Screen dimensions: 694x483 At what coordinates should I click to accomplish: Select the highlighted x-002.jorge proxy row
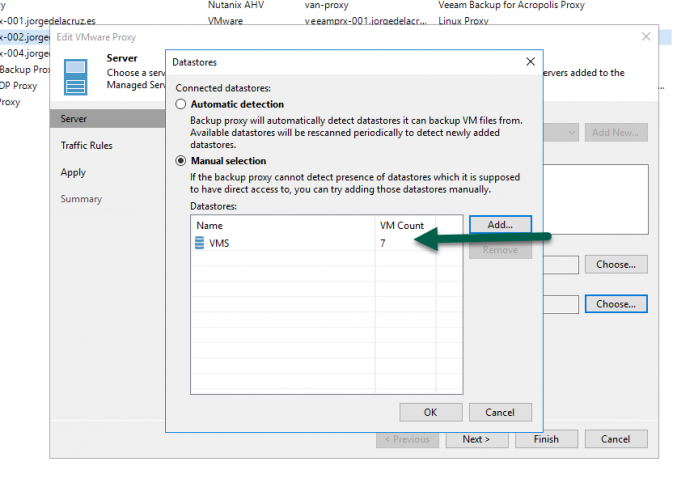[x=25, y=37]
